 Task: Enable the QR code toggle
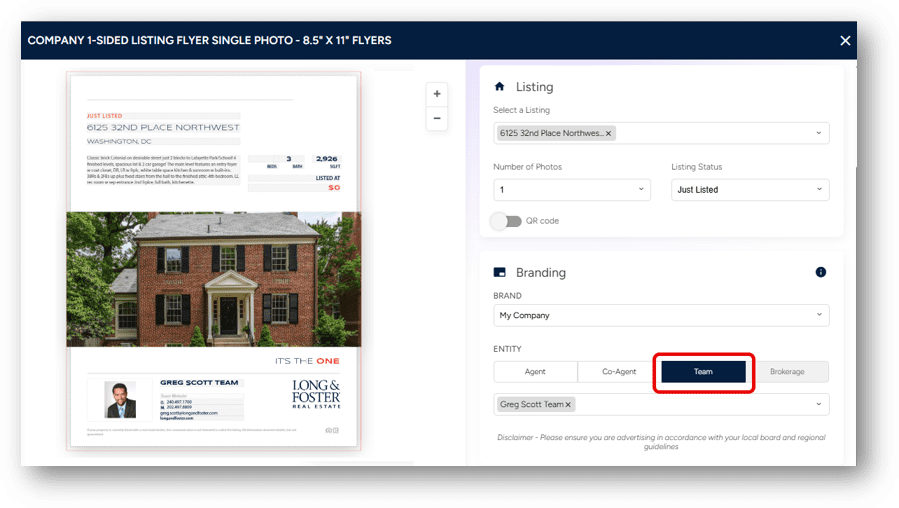point(506,221)
